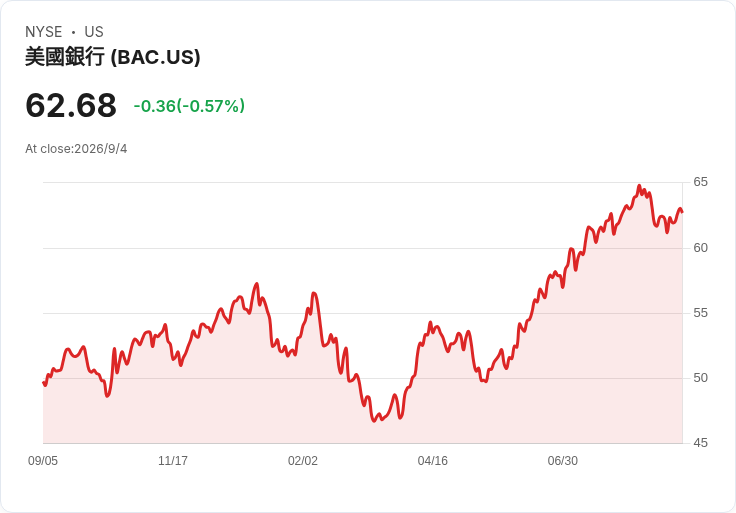Click the 04/16 date axis label
This screenshot has height=513, width=736.
(x=432, y=461)
